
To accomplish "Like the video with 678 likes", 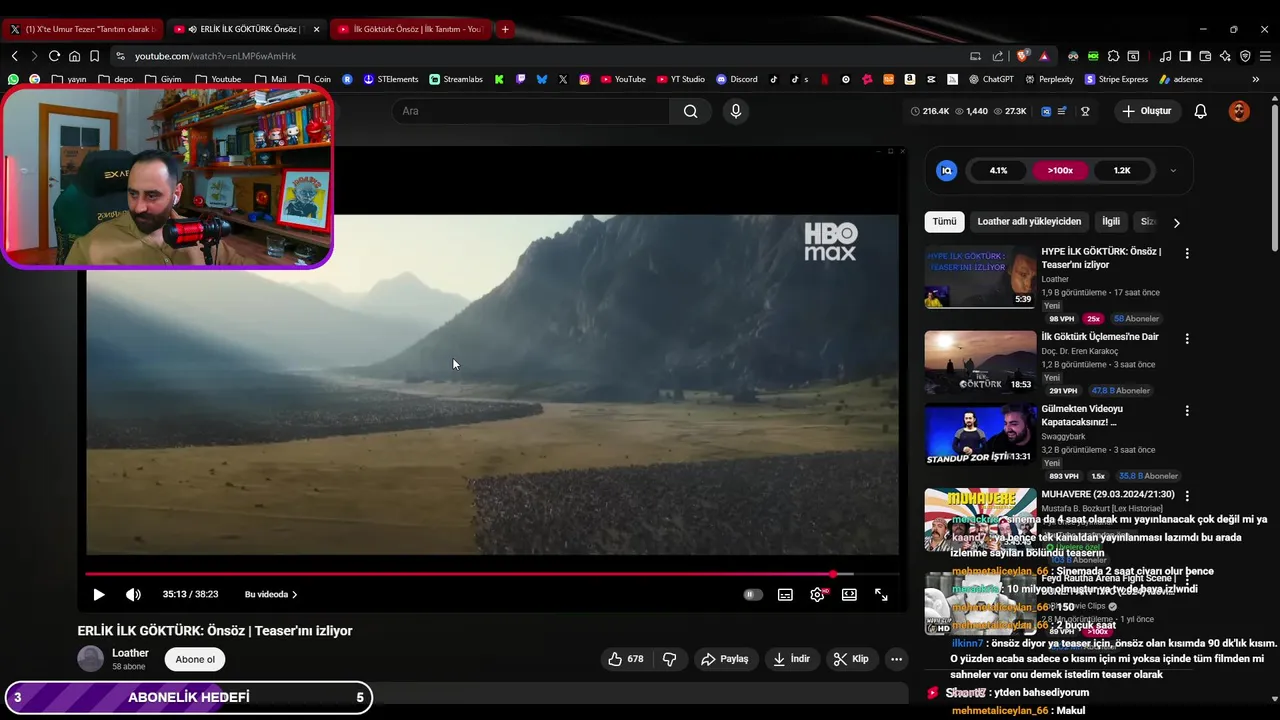I will 626,659.
